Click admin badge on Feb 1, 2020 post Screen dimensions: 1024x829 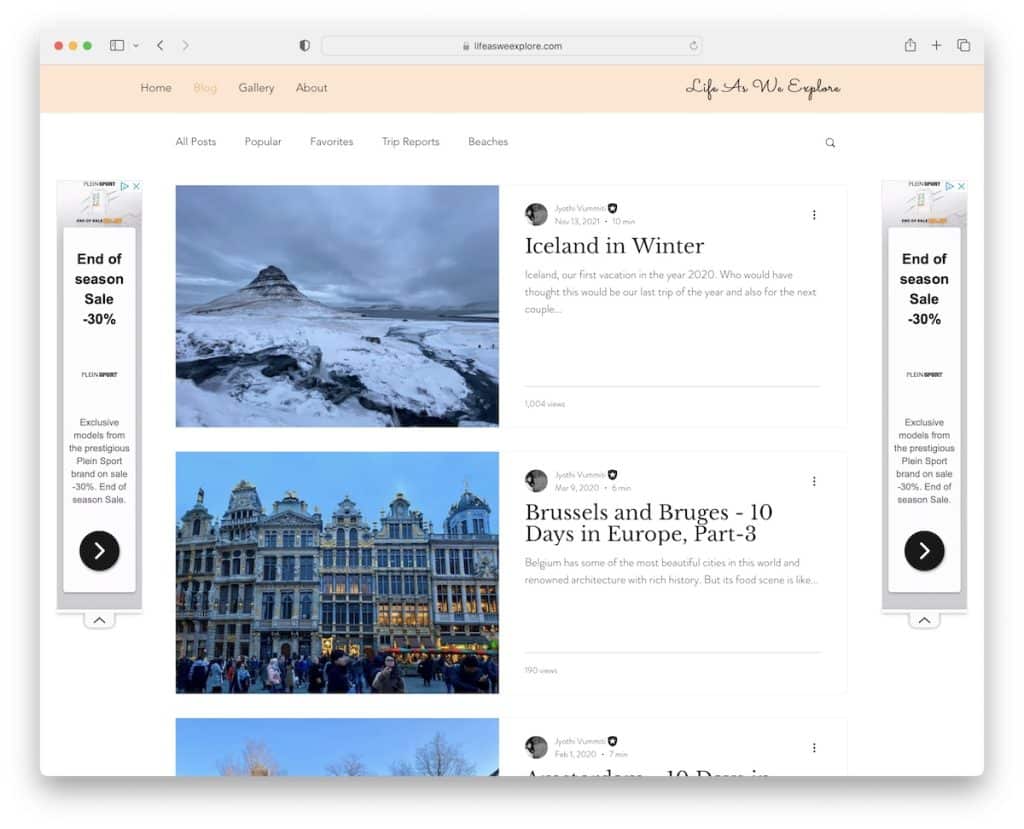(x=613, y=741)
